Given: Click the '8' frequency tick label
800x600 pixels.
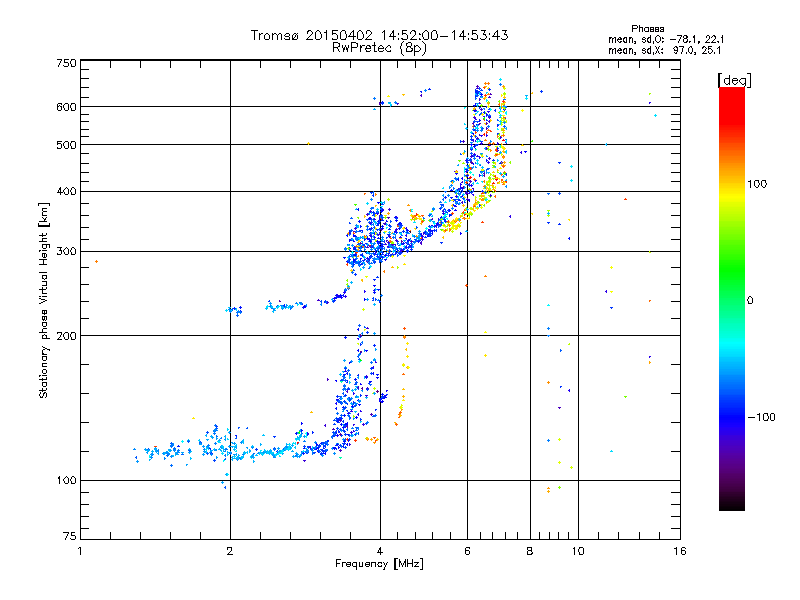Looking at the screenshot, I should tap(530, 551).
